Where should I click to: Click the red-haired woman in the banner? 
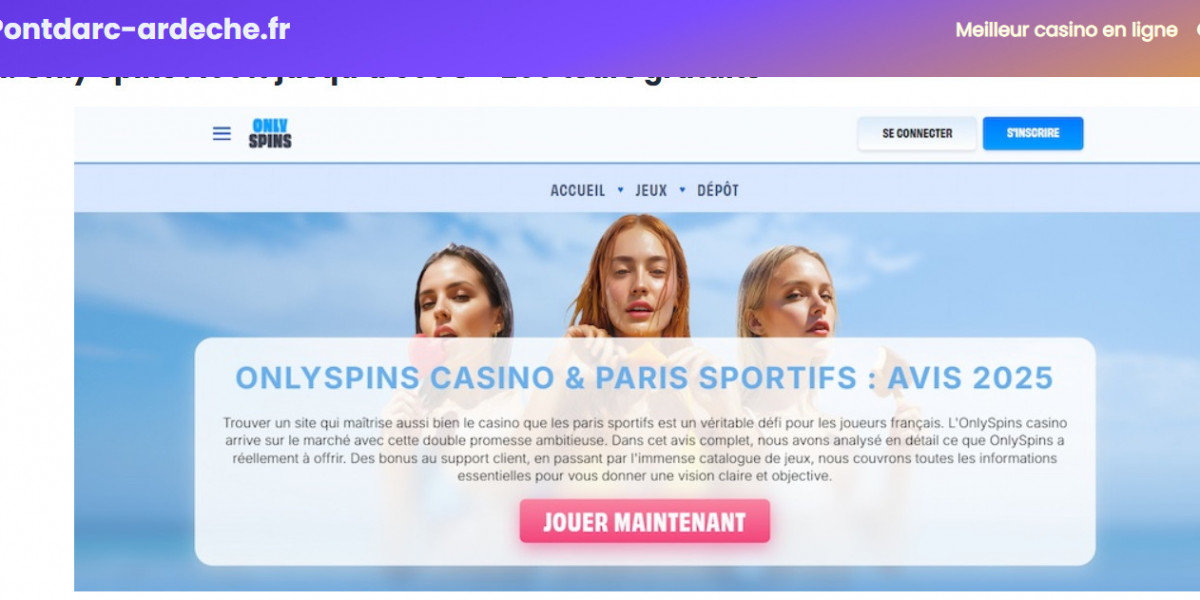pyautogui.click(x=630, y=277)
